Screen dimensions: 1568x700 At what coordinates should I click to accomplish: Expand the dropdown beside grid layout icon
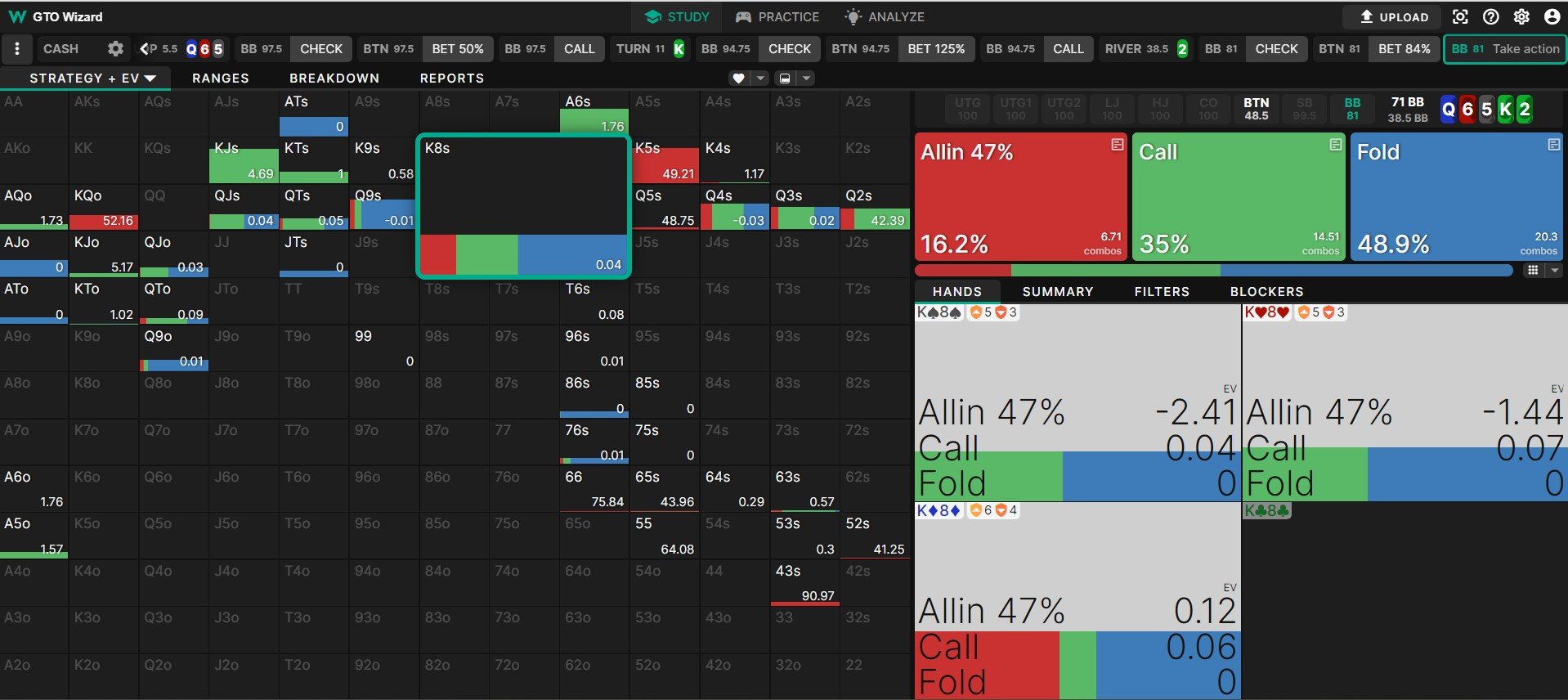coord(1554,270)
